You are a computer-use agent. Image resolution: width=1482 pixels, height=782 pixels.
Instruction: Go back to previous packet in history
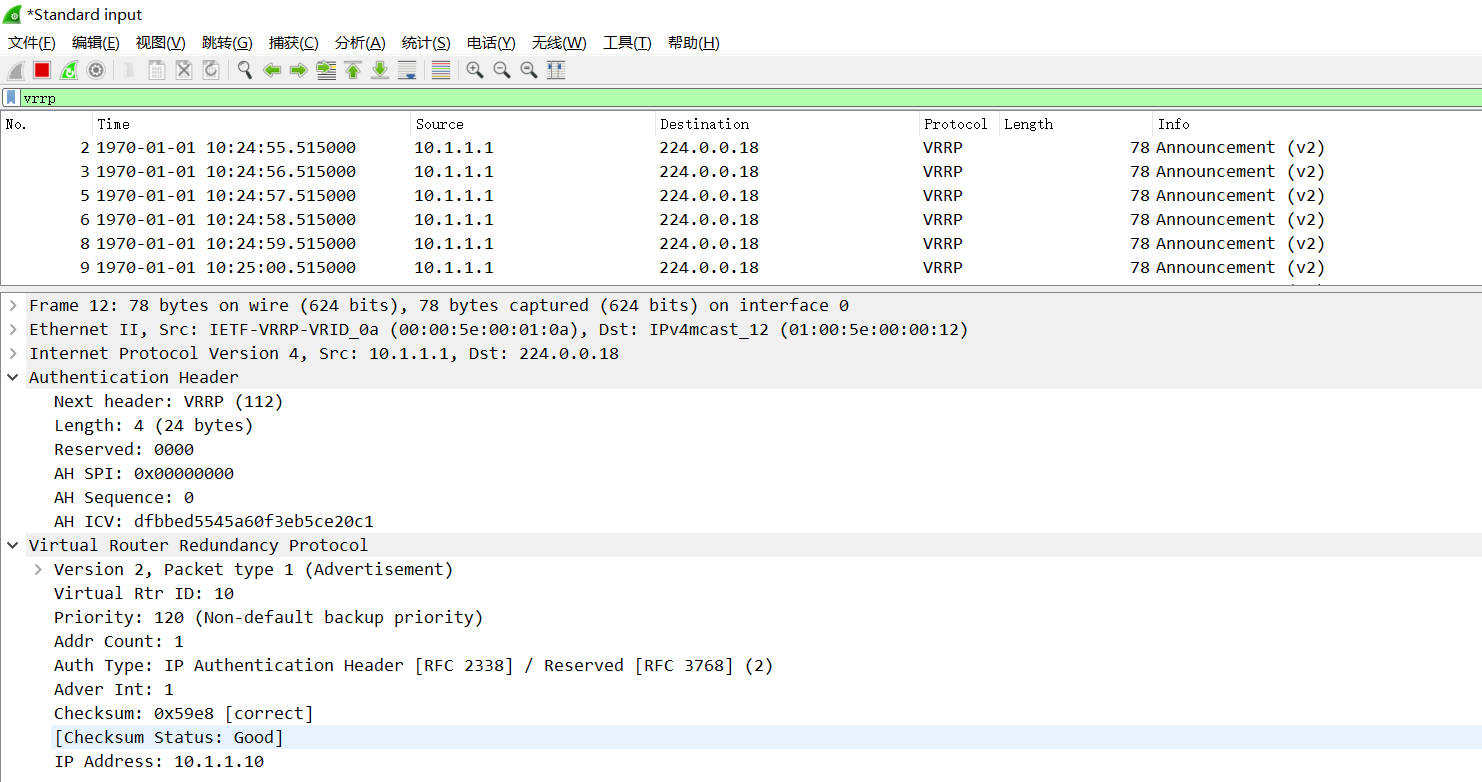tap(272, 70)
